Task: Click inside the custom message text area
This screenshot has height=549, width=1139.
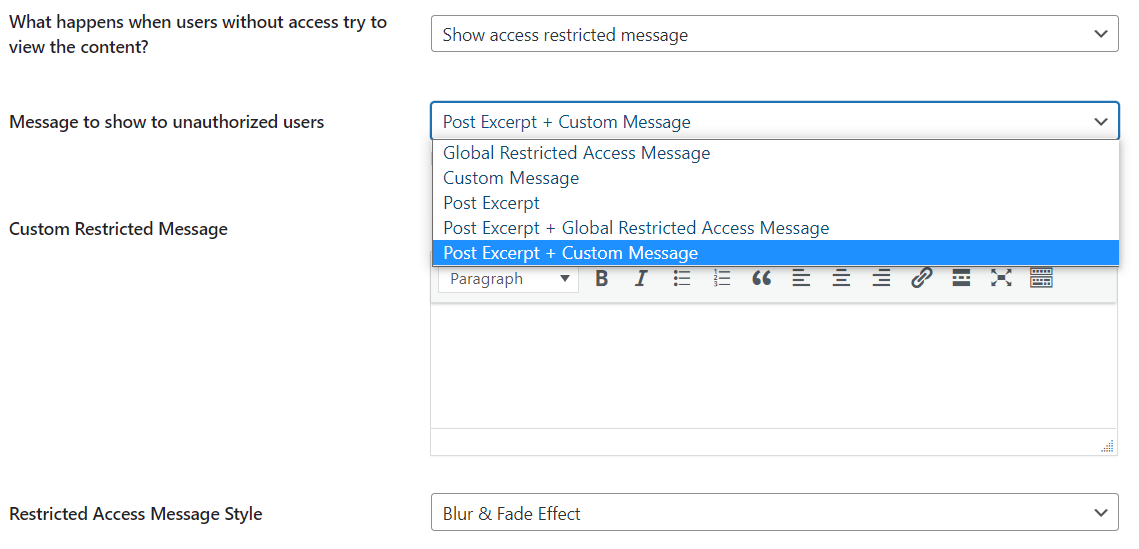Action: click(x=774, y=365)
